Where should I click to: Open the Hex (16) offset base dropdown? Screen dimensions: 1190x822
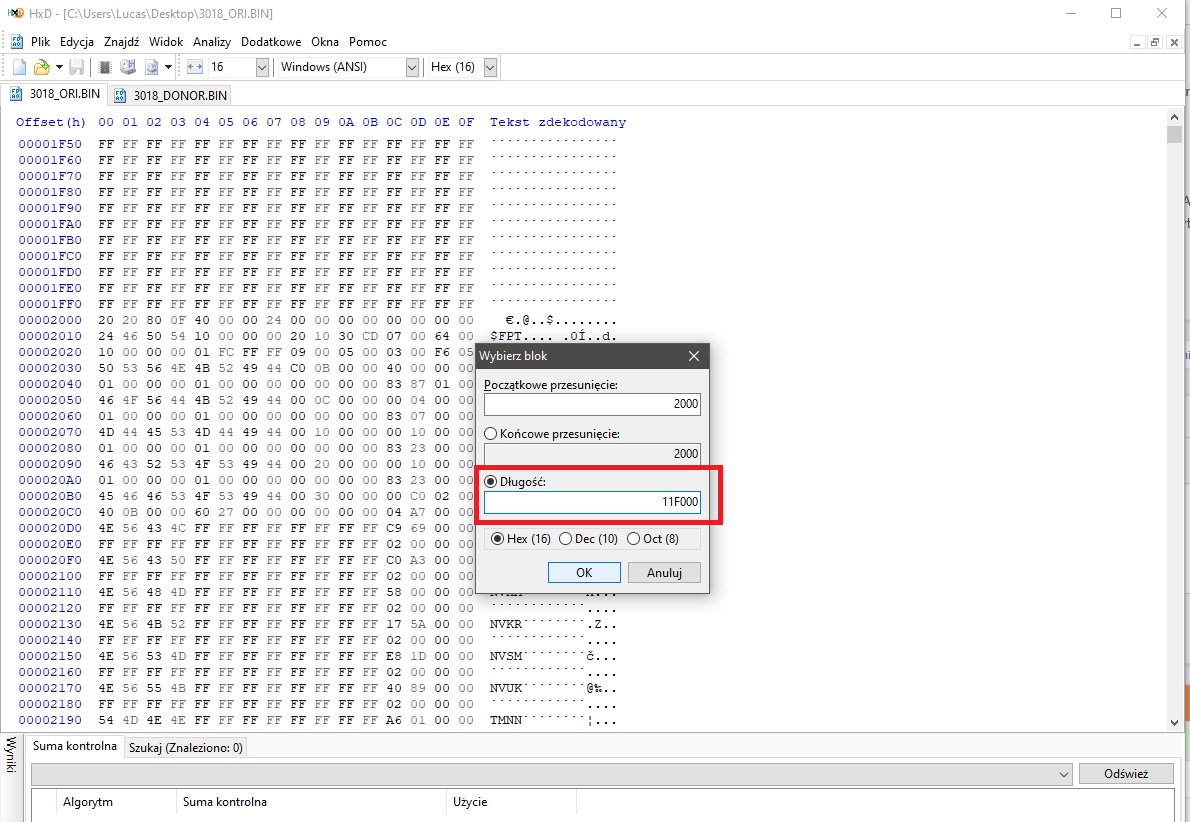point(490,68)
